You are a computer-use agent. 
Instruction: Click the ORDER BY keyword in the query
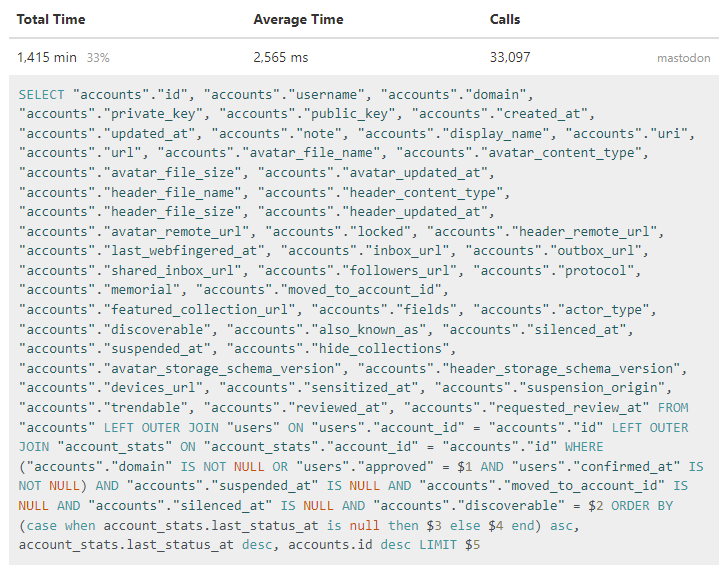(x=642, y=506)
